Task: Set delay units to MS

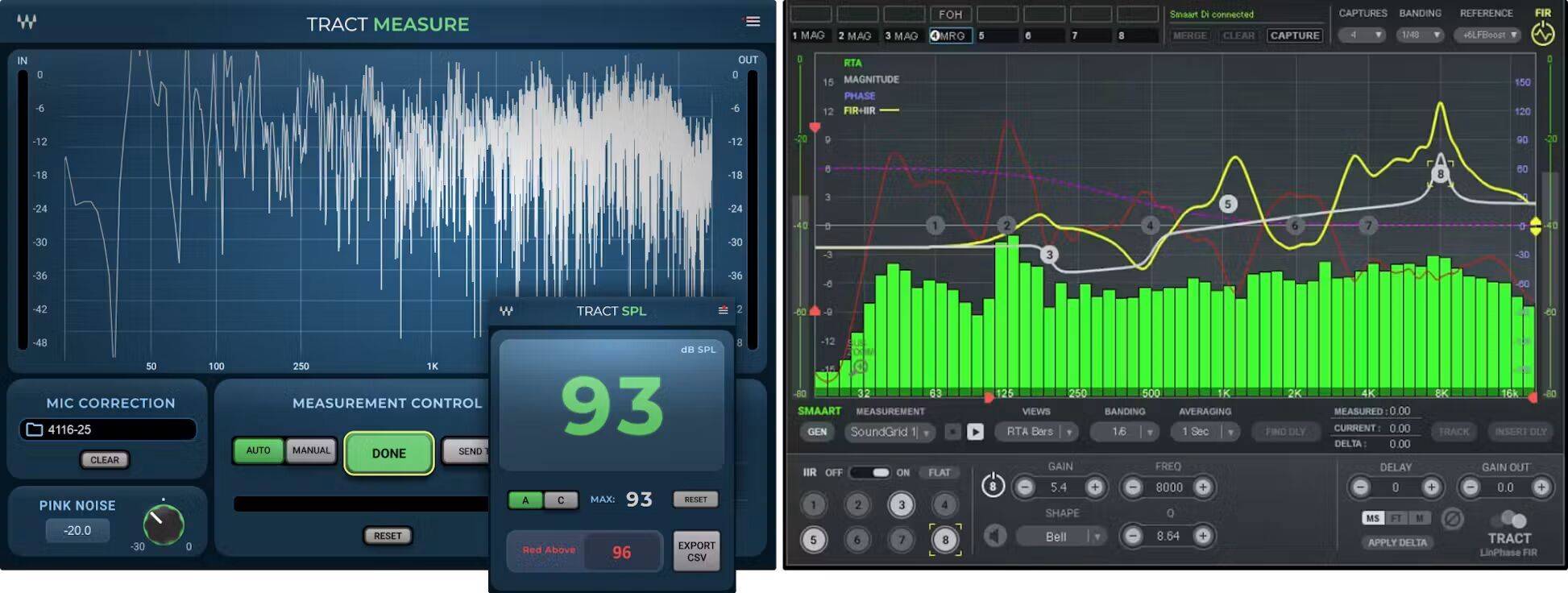Action: (1373, 518)
